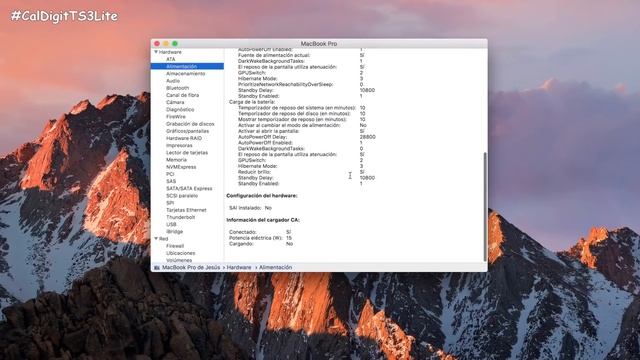Click 'Potencia eléctrica (W):' row
Screen dimensions: 640x360
coord(260,238)
